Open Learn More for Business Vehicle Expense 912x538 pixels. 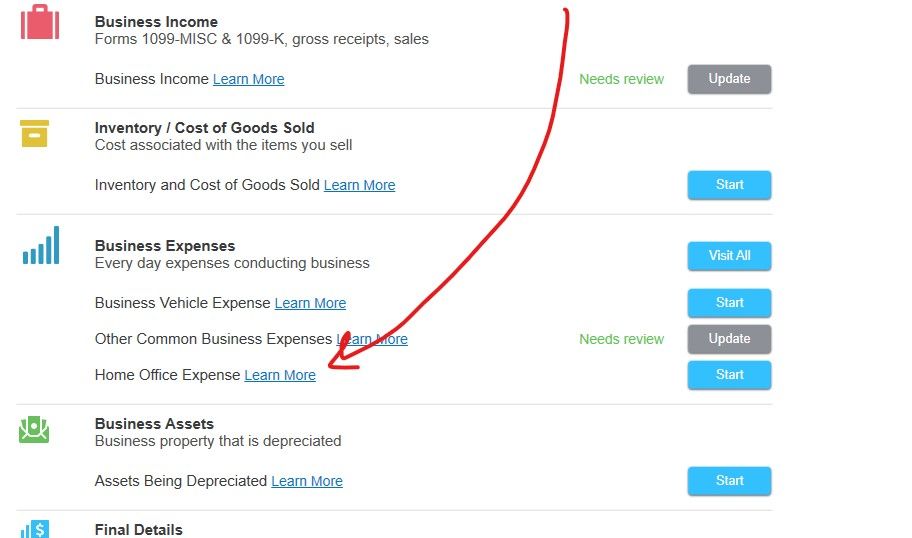(x=310, y=303)
